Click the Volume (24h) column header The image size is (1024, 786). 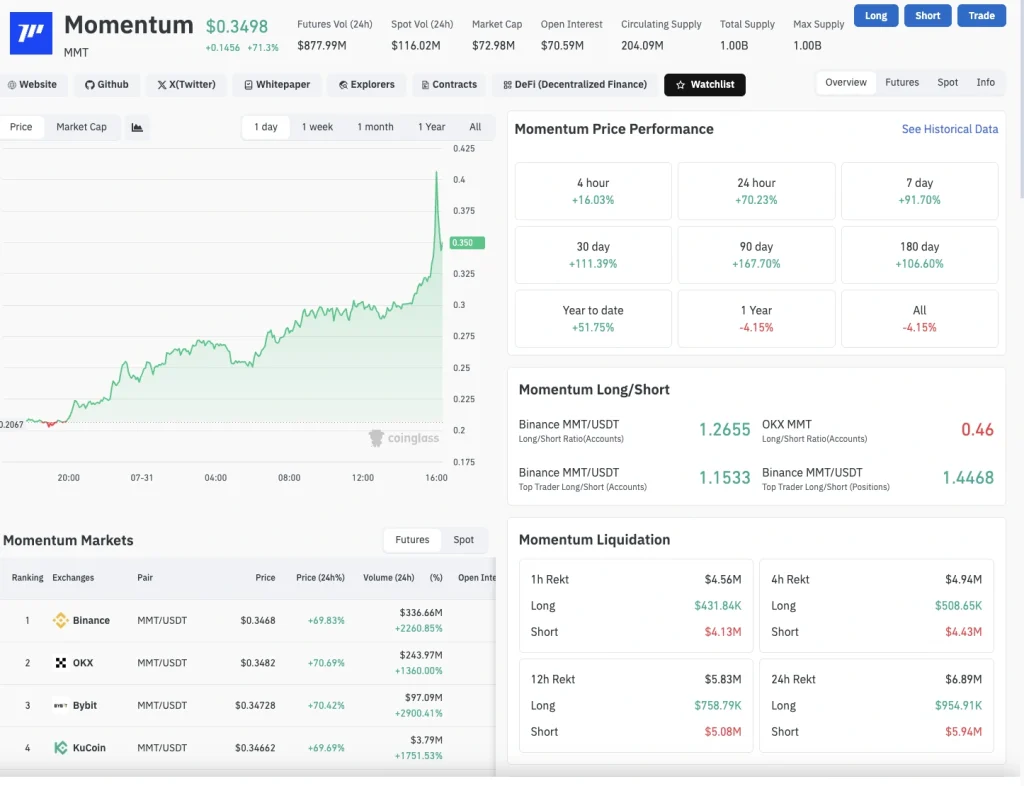click(x=389, y=578)
